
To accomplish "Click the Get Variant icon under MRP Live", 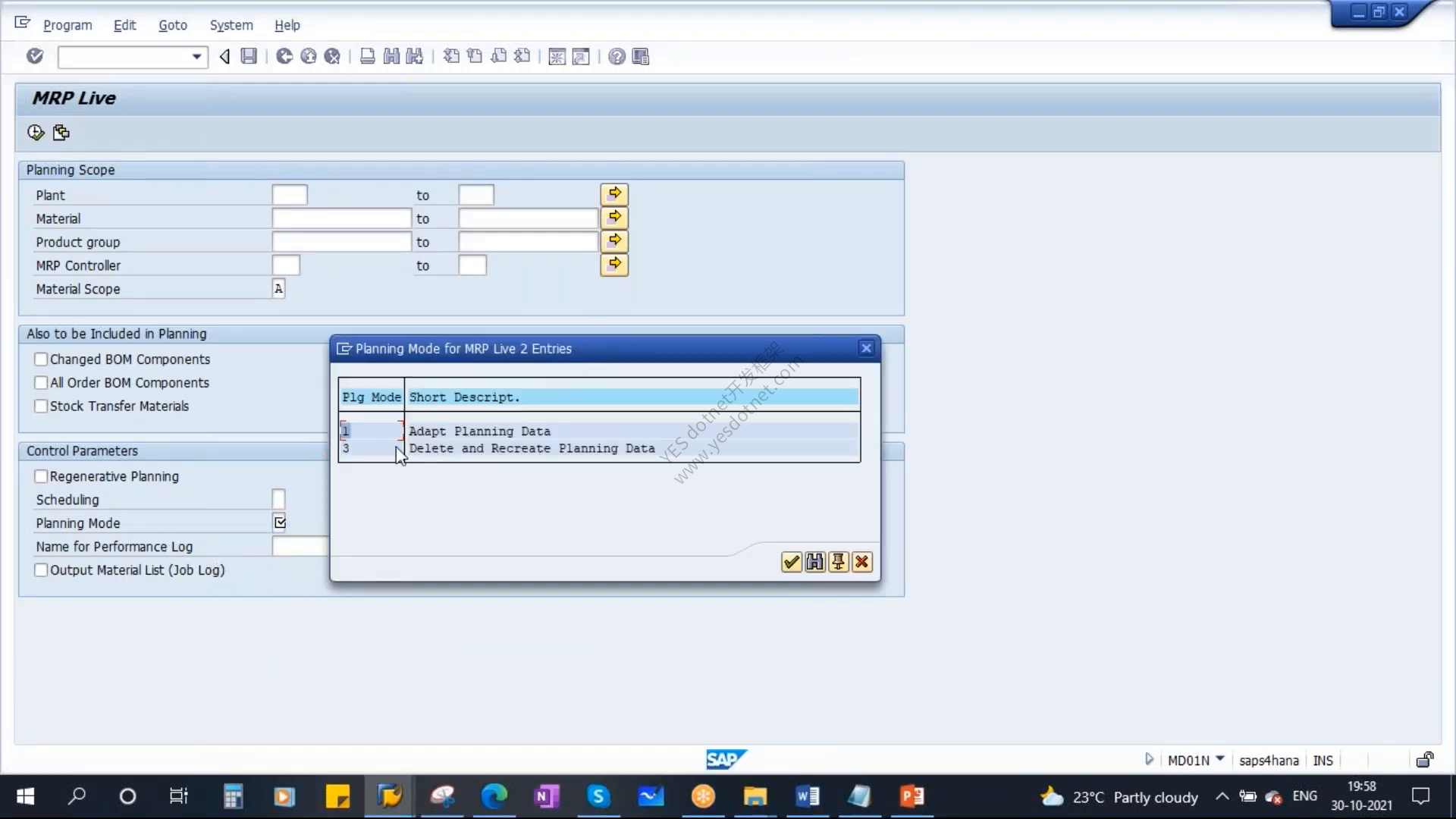I will pos(61,133).
